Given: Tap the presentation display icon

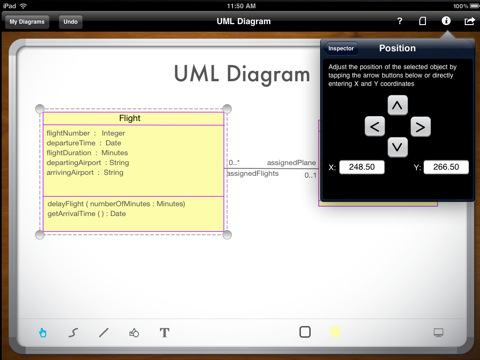Looking at the screenshot, I should coord(438,332).
